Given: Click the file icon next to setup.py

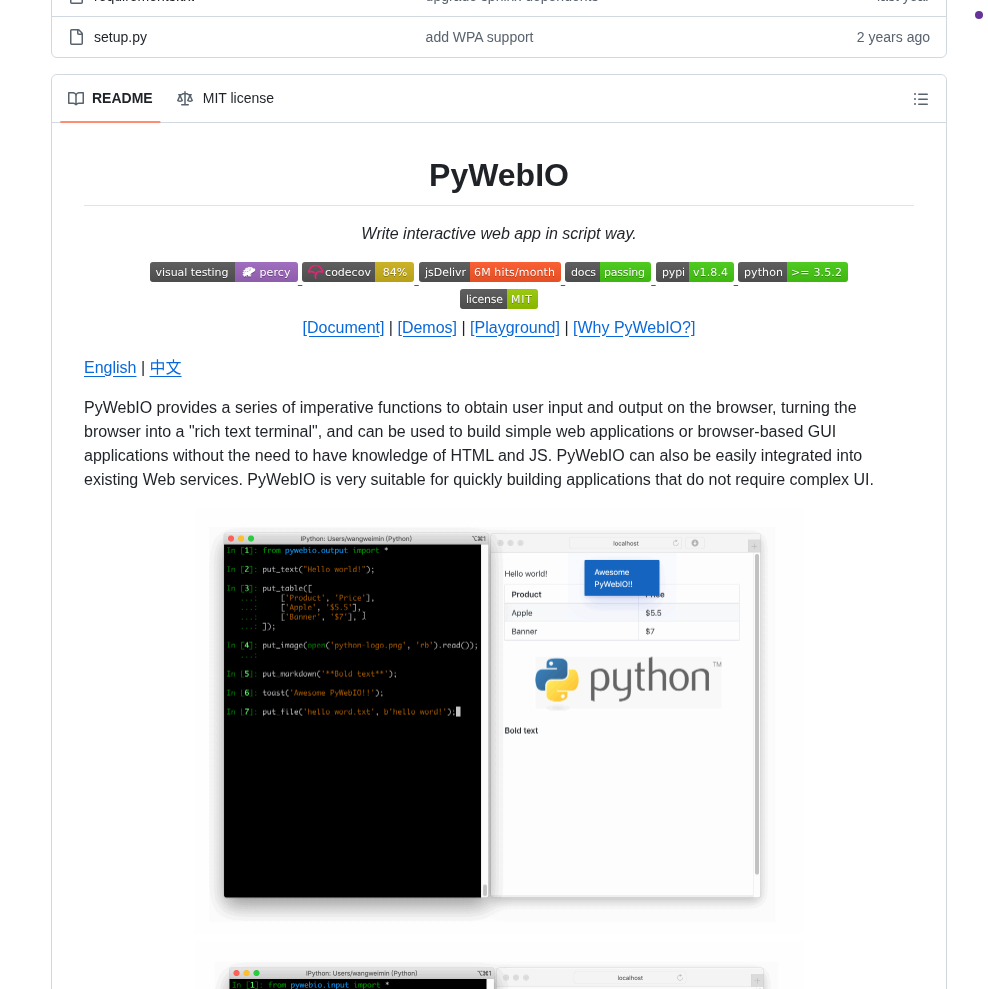Looking at the screenshot, I should tap(76, 37).
